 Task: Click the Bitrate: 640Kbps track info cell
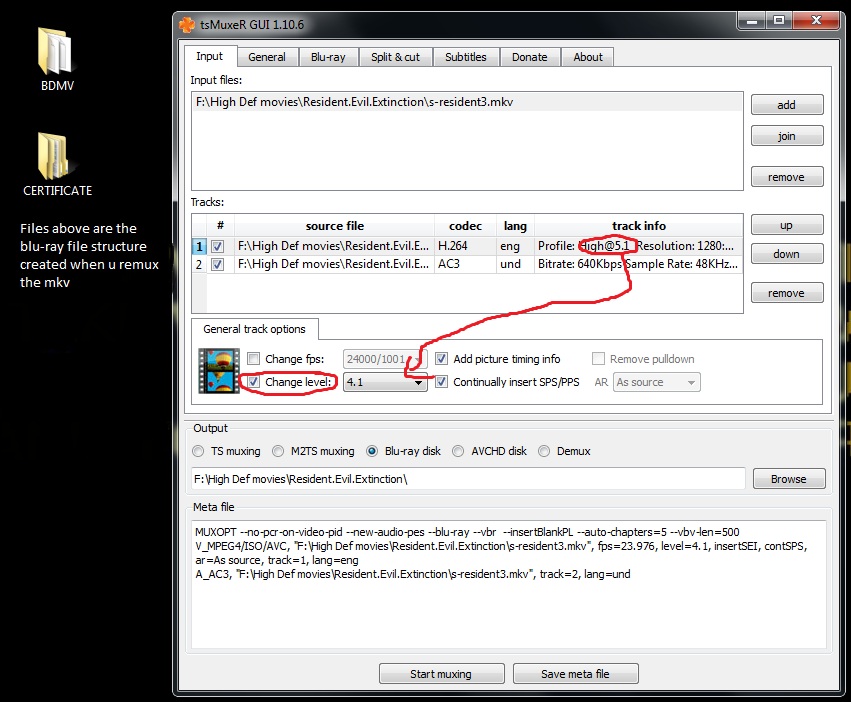pyautogui.click(x=638, y=264)
